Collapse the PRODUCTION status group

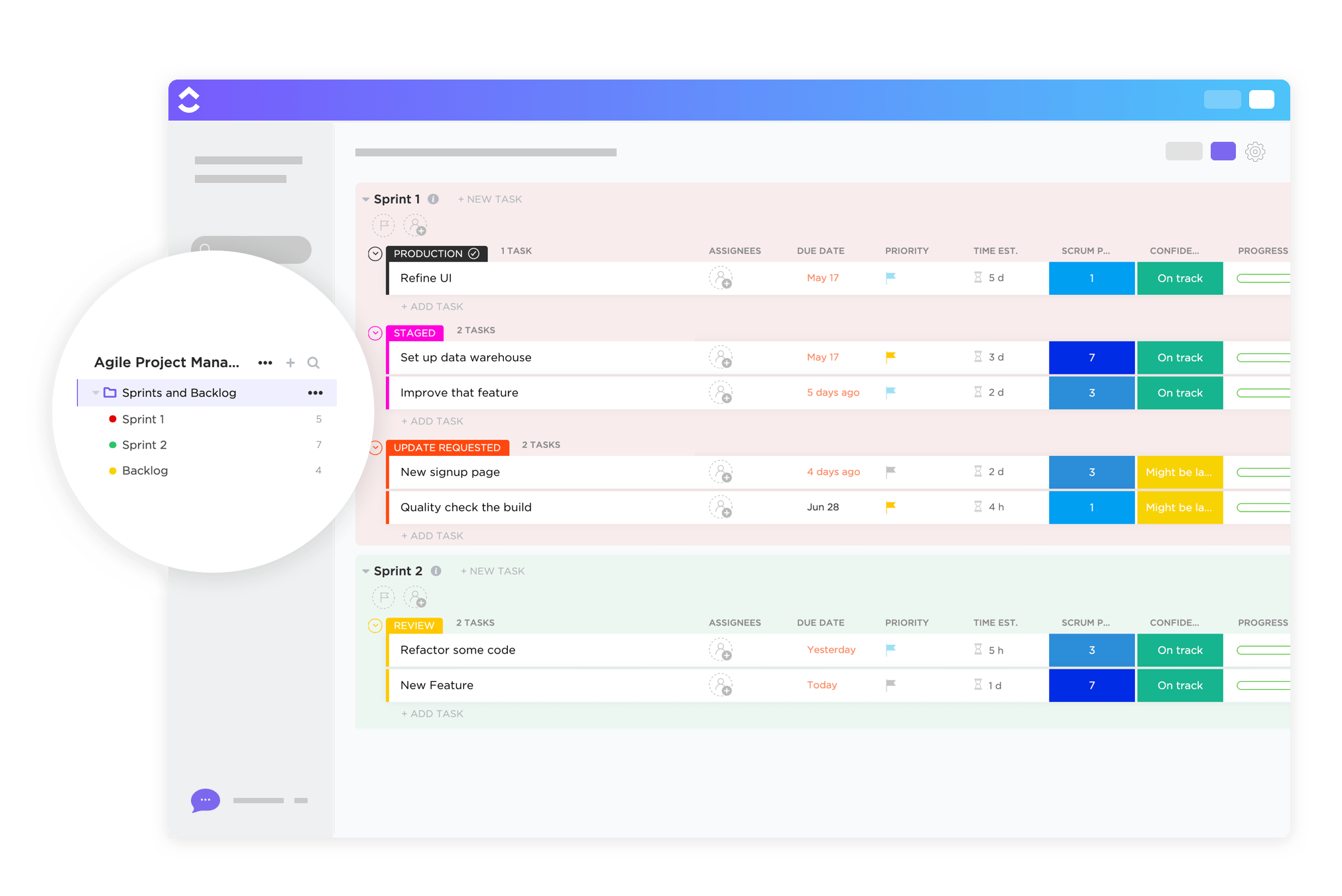click(x=375, y=254)
